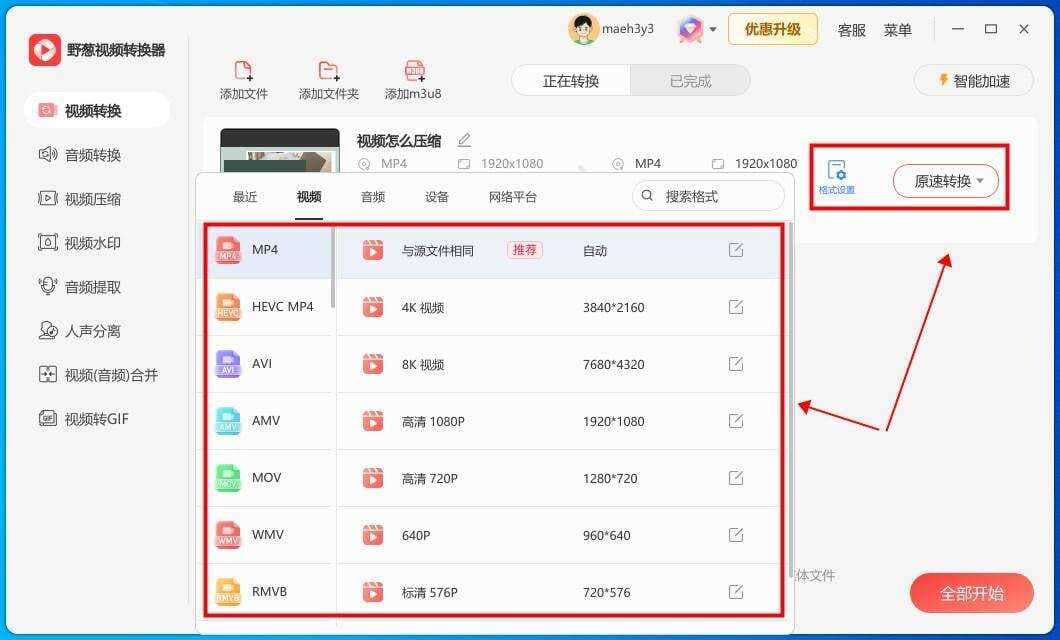1060x640 pixels.
Task: Click the pencil rename icon beside video title
Action: click(x=464, y=140)
